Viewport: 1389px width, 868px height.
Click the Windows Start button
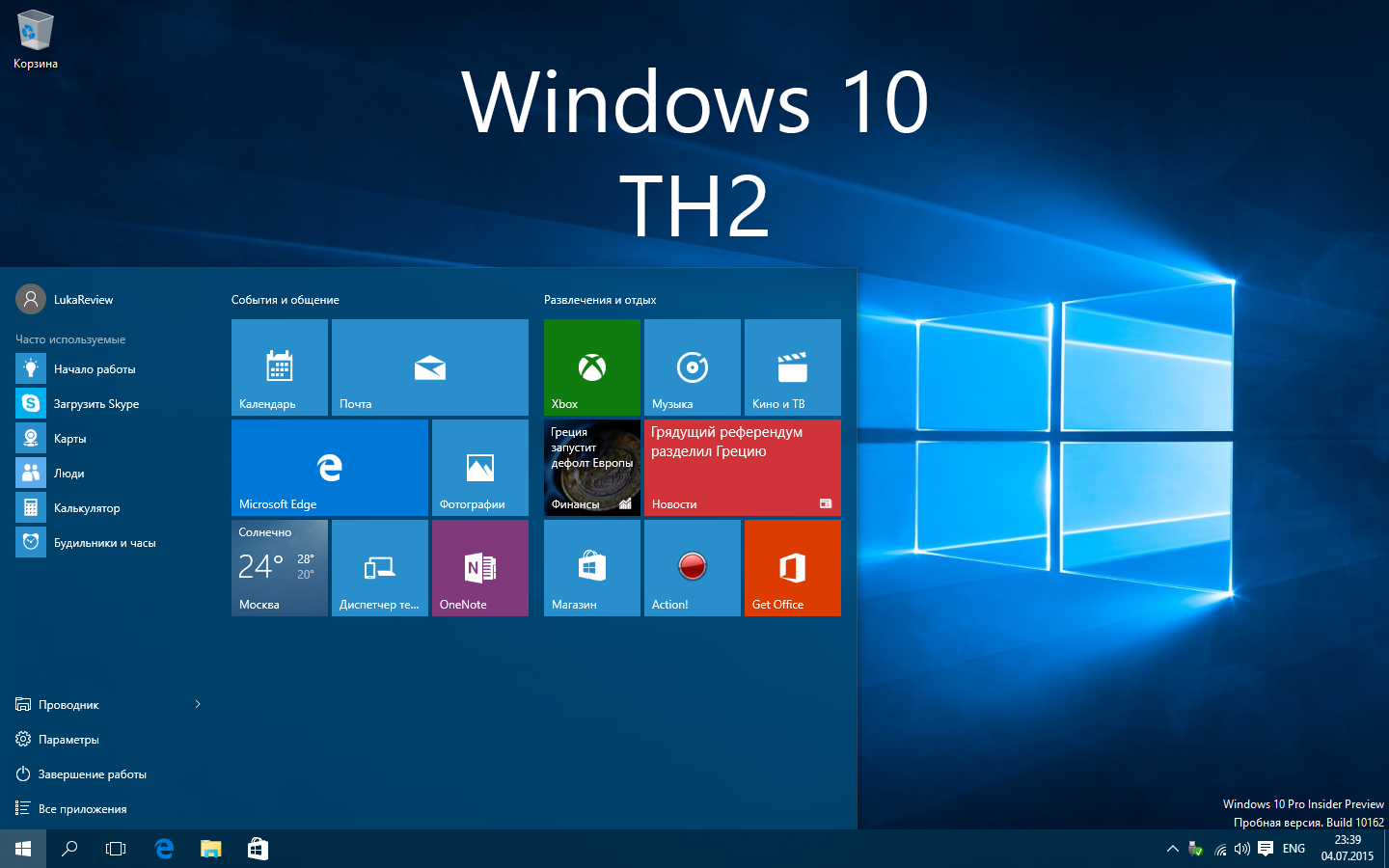[x=23, y=849]
